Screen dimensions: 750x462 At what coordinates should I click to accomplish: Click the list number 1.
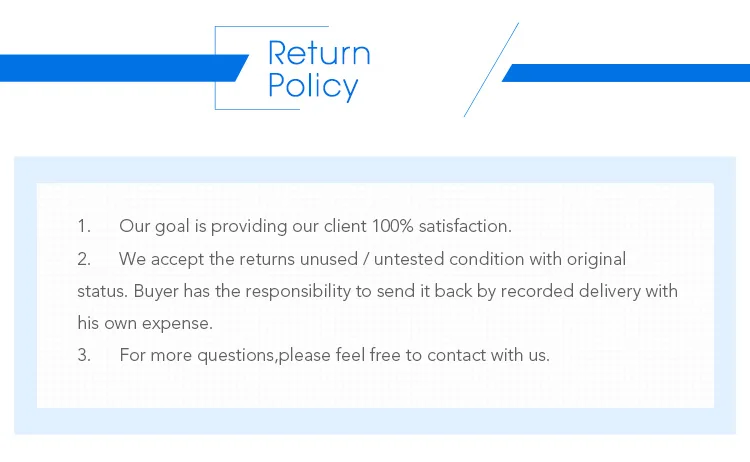(84, 226)
